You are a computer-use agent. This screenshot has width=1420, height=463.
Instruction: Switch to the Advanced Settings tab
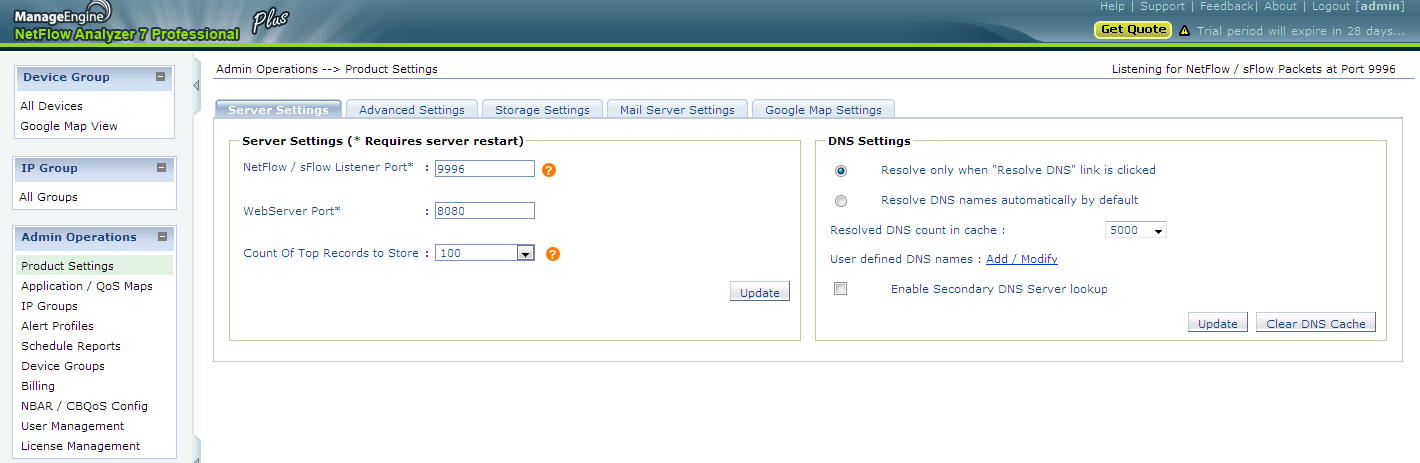tap(411, 110)
